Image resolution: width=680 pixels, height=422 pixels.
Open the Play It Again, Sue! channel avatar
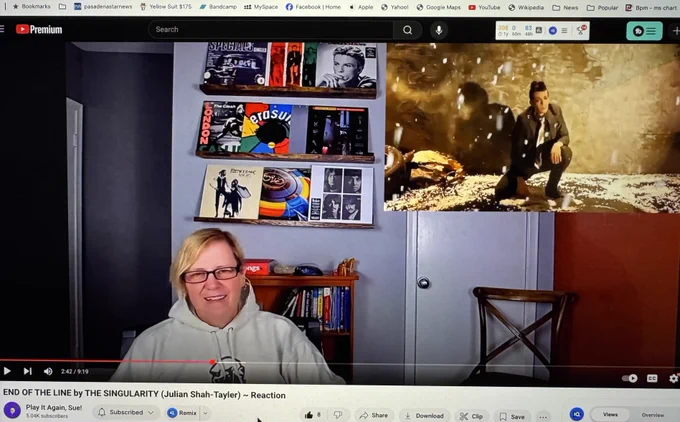(x=12, y=410)
